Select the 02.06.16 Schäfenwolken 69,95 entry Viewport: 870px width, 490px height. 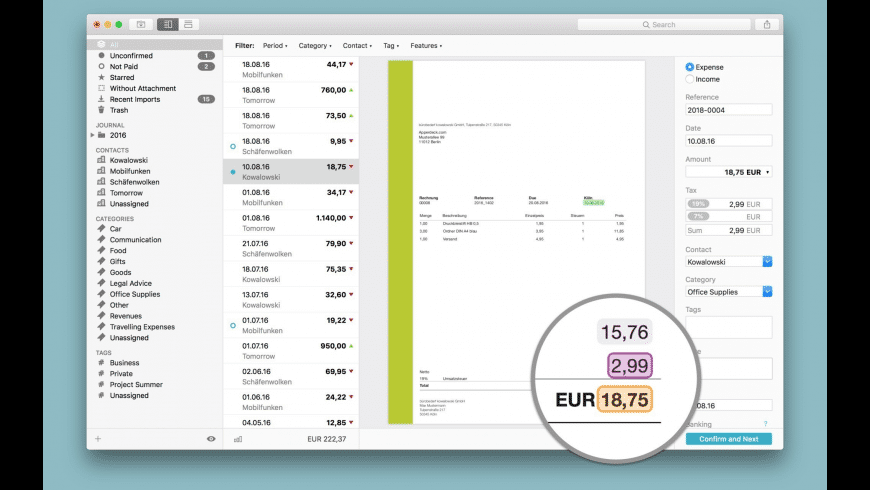[x=291, y=376]
